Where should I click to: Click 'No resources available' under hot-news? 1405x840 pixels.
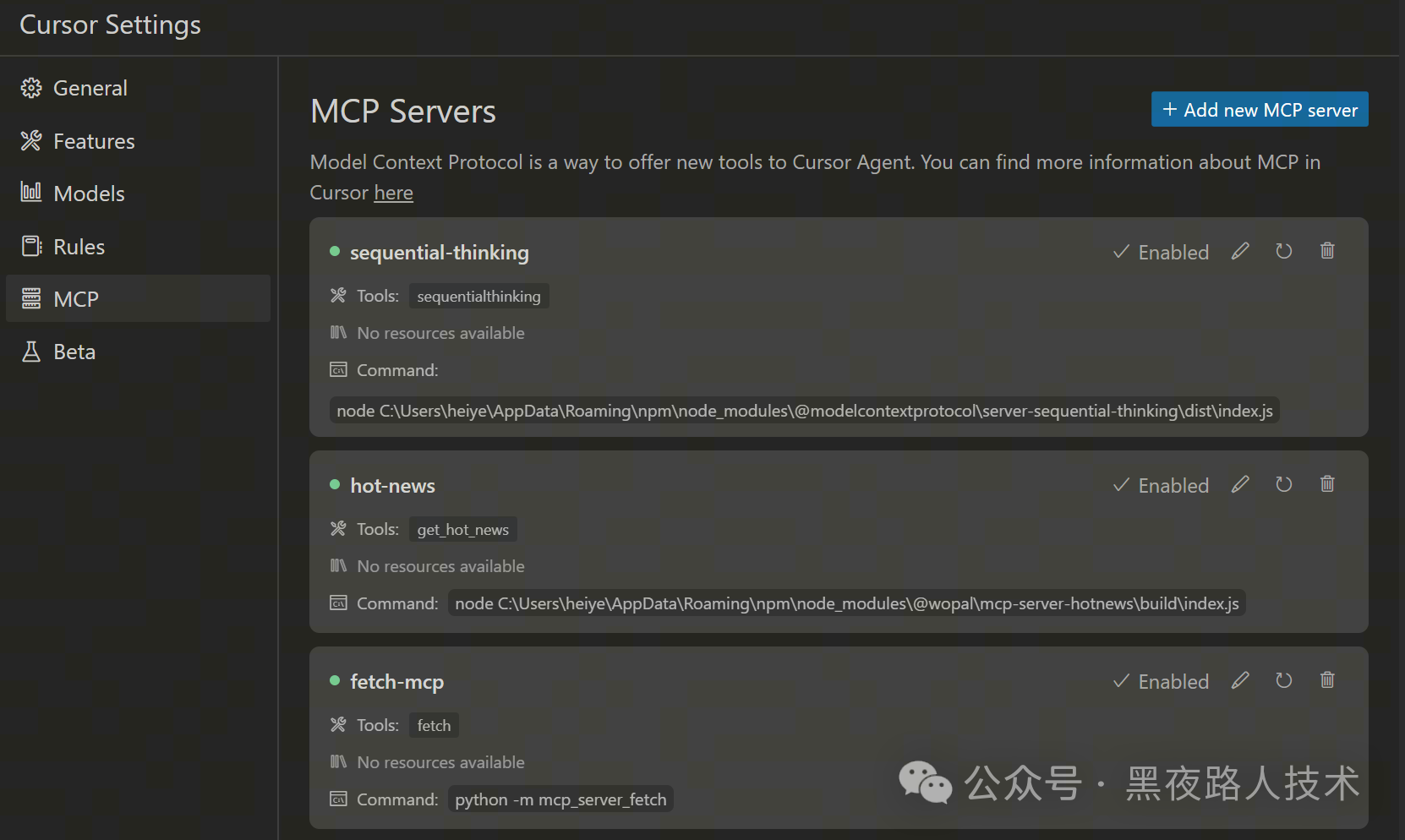440,566
